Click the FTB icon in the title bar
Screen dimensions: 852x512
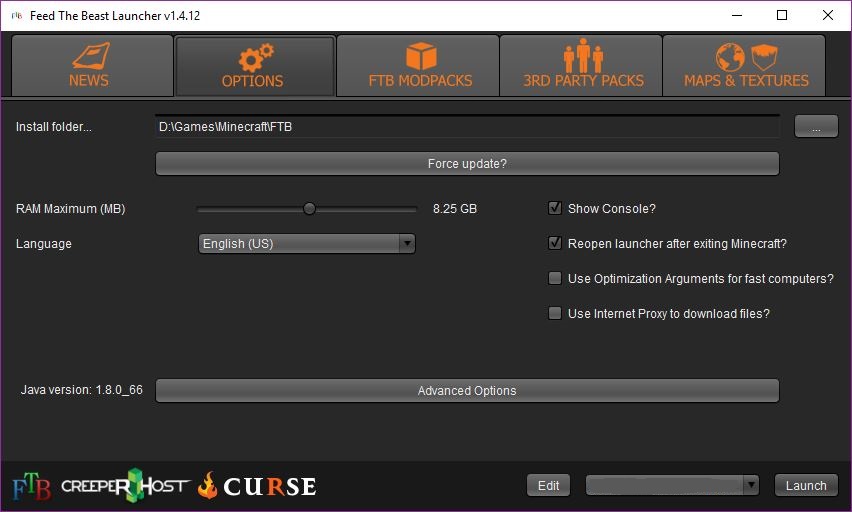17,15
